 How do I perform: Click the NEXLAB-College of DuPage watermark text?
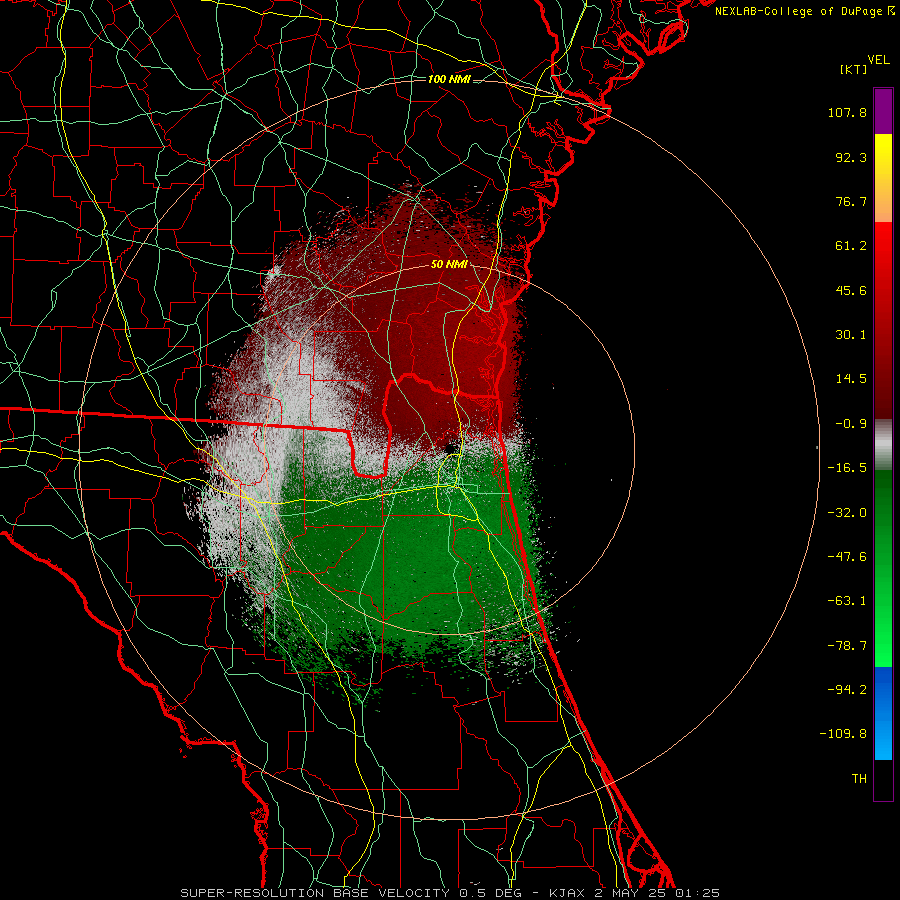[x=801, y=11]
